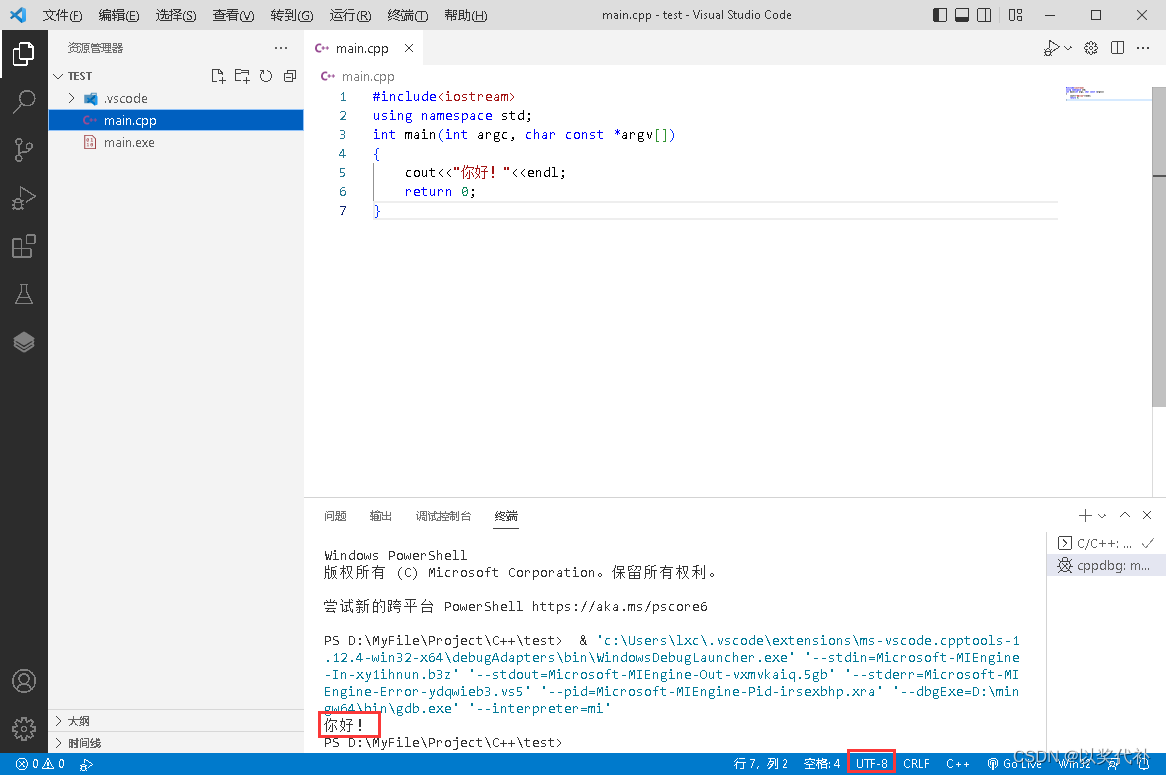The height and width of the screenshot is (775, 1166).
Task: Click the Go Live status bar button
Action: coord(1014,764)
